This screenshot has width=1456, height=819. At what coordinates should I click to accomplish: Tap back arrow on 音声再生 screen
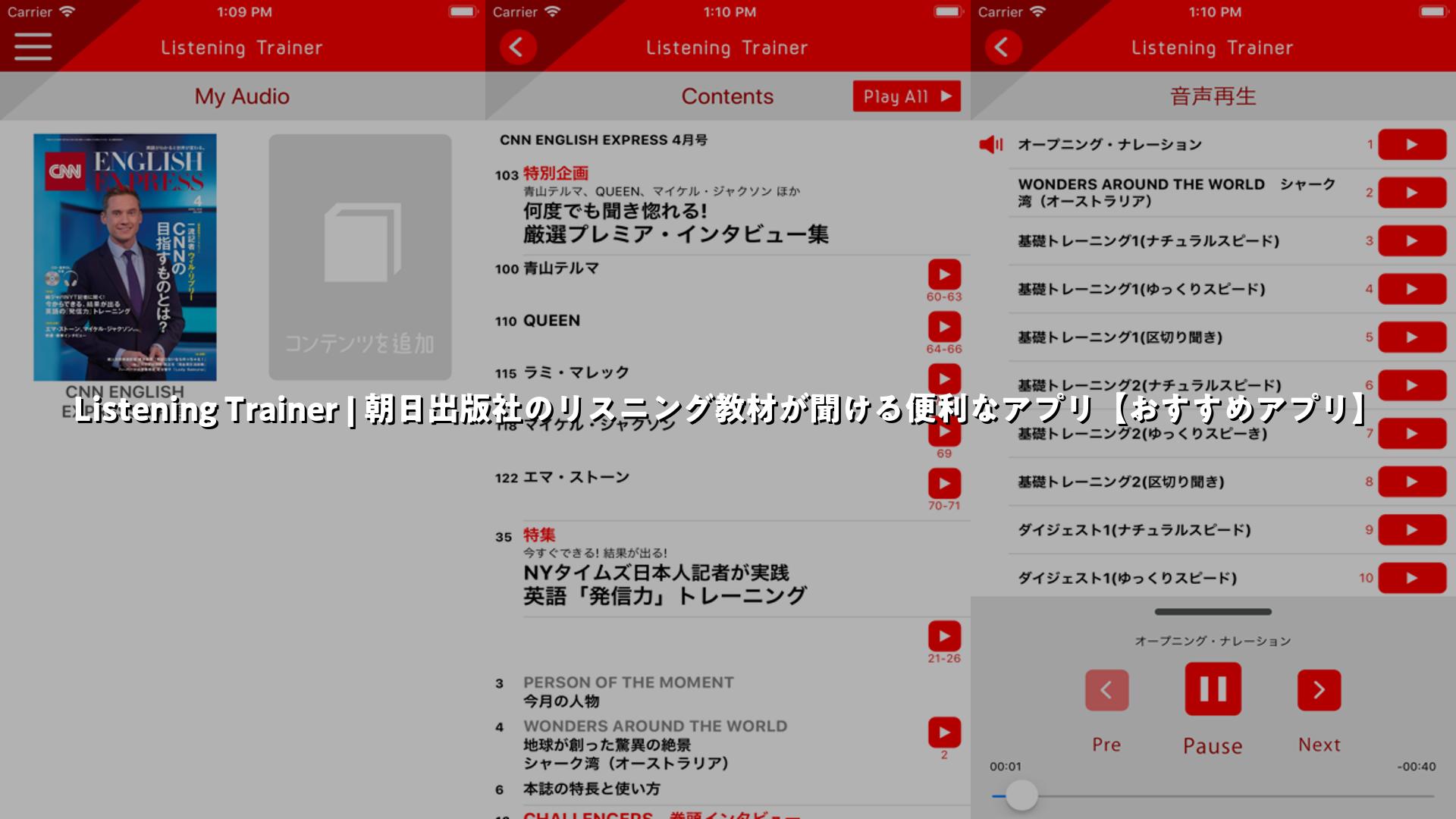(x=1003, y=47)
